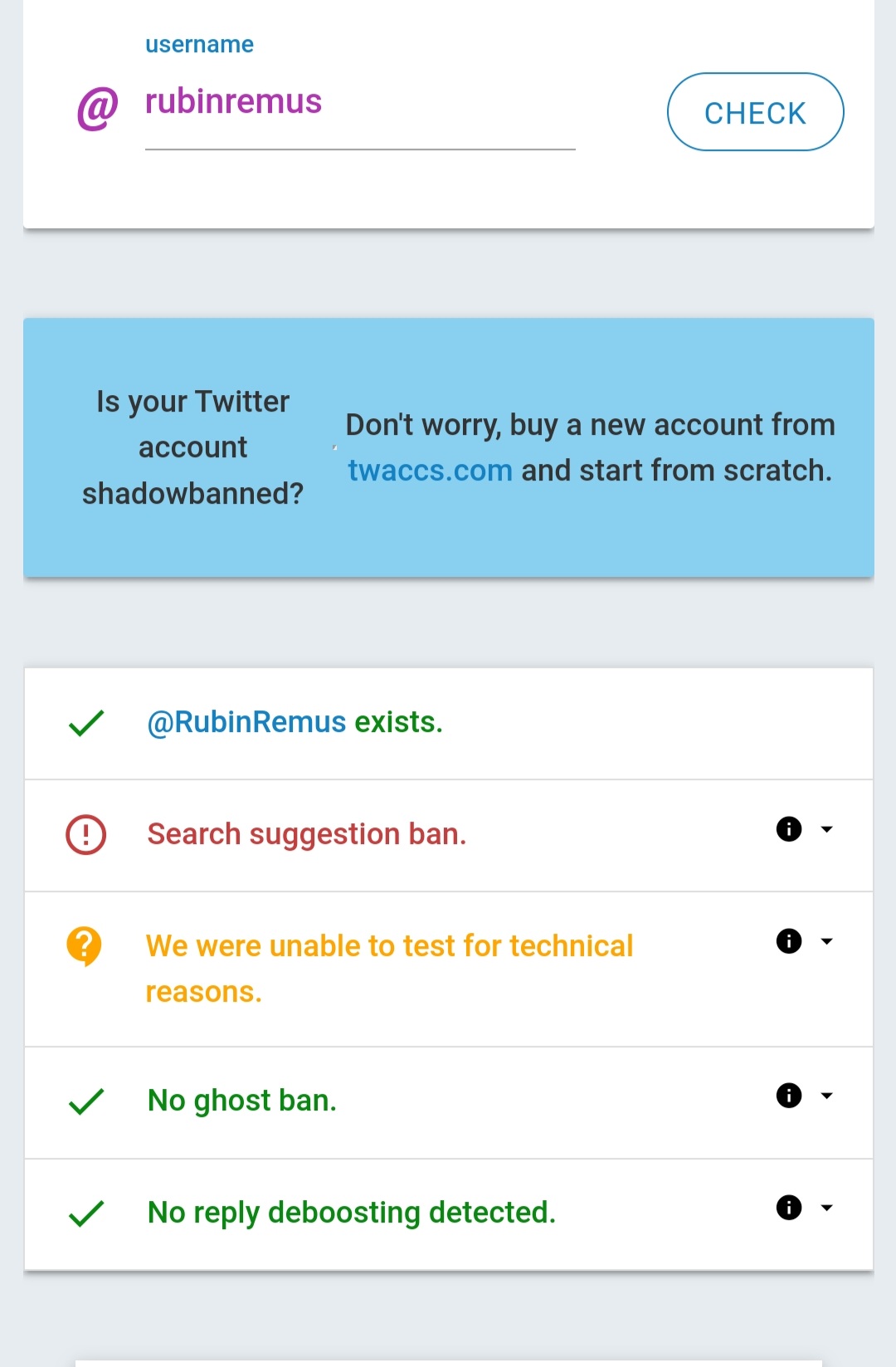Click the CHECK button
This screenshot has height=1367, width=896.
(x=755, y=112)
